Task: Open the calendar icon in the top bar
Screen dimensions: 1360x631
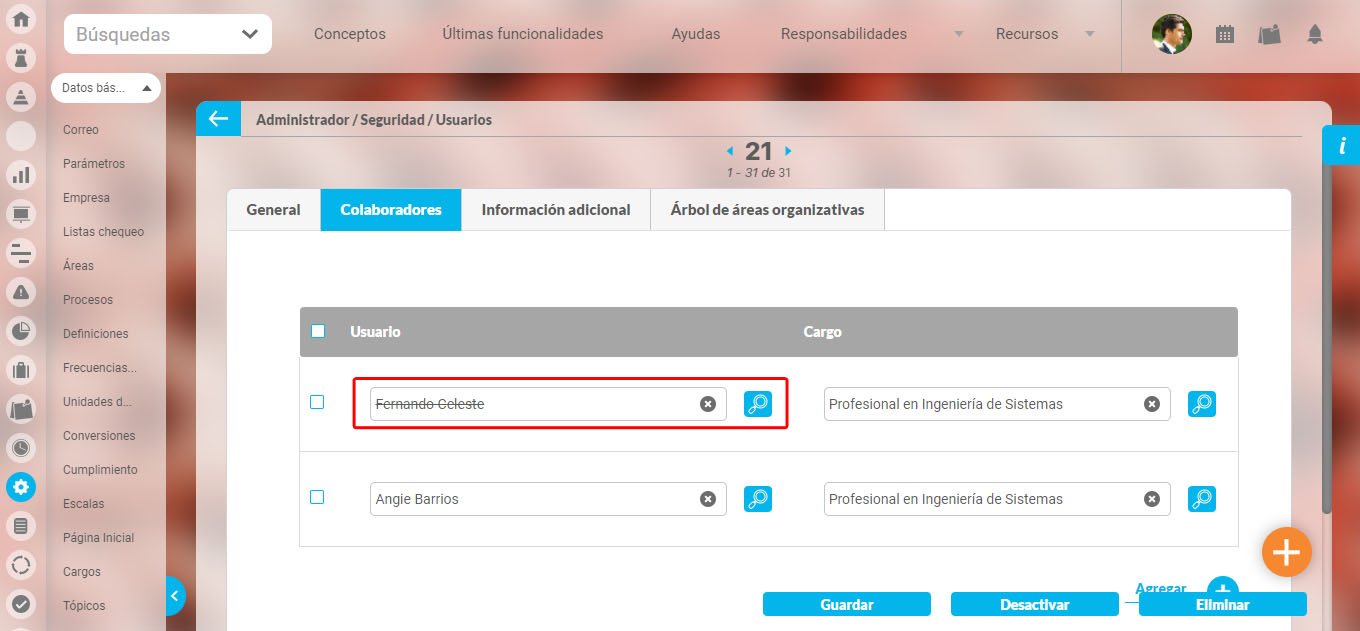Action: tap(1224, 34)
